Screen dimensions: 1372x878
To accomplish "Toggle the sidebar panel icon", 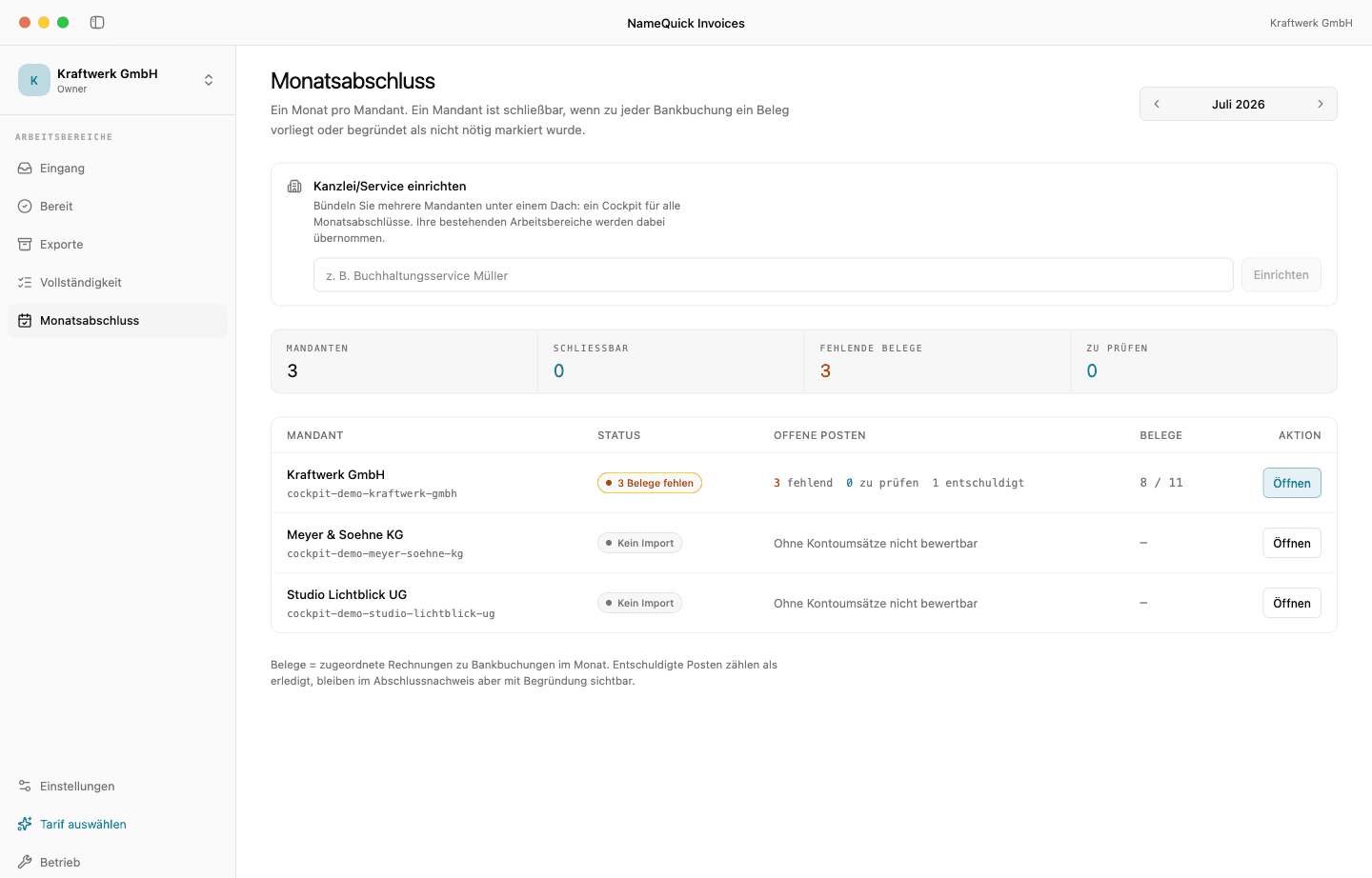I will [97, 23].
